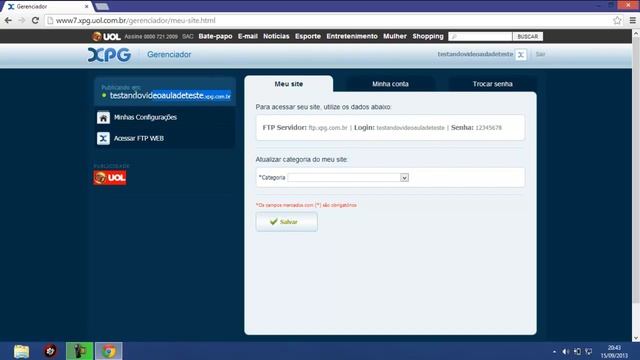Open the Bate-papo link

(215, 36)
